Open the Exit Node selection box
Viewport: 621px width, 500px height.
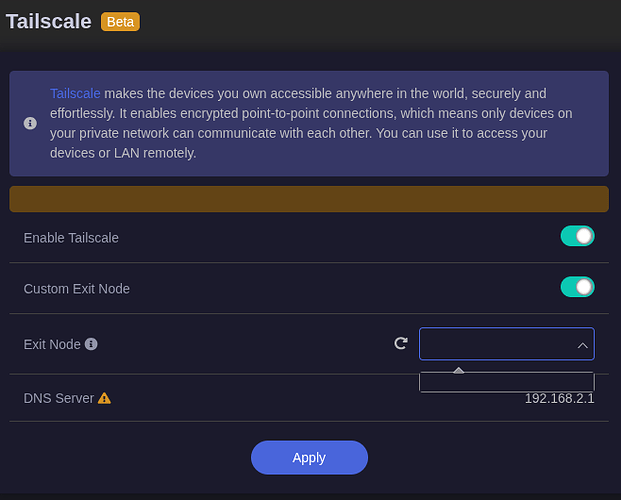click(495, 344)
